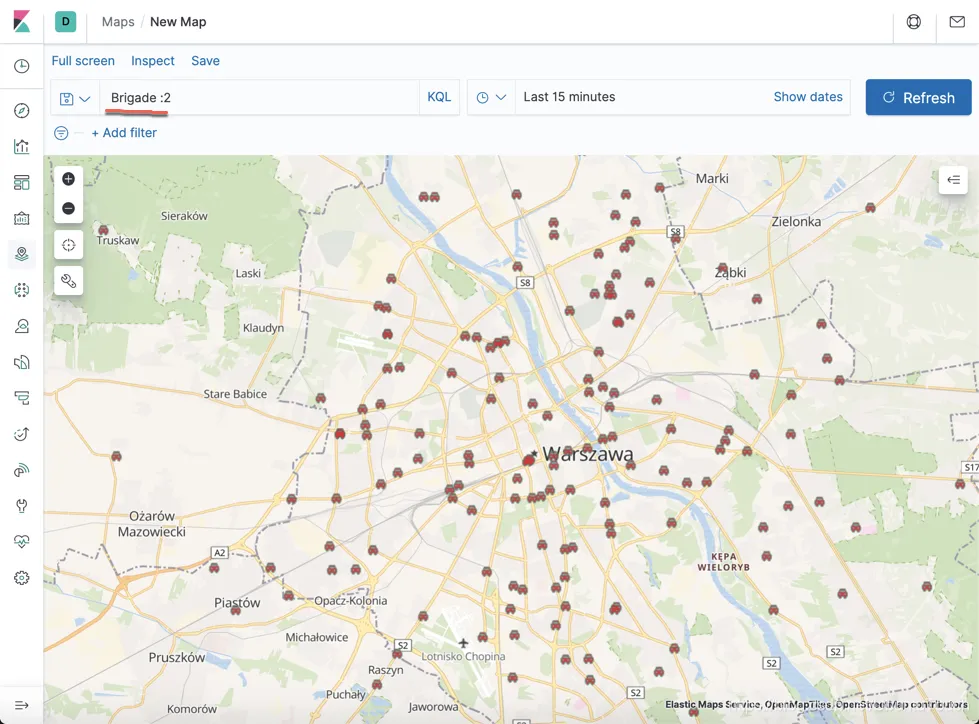Click the fit to data bounds icon
The image size is (979, 724).
click(x=69, y=245)
